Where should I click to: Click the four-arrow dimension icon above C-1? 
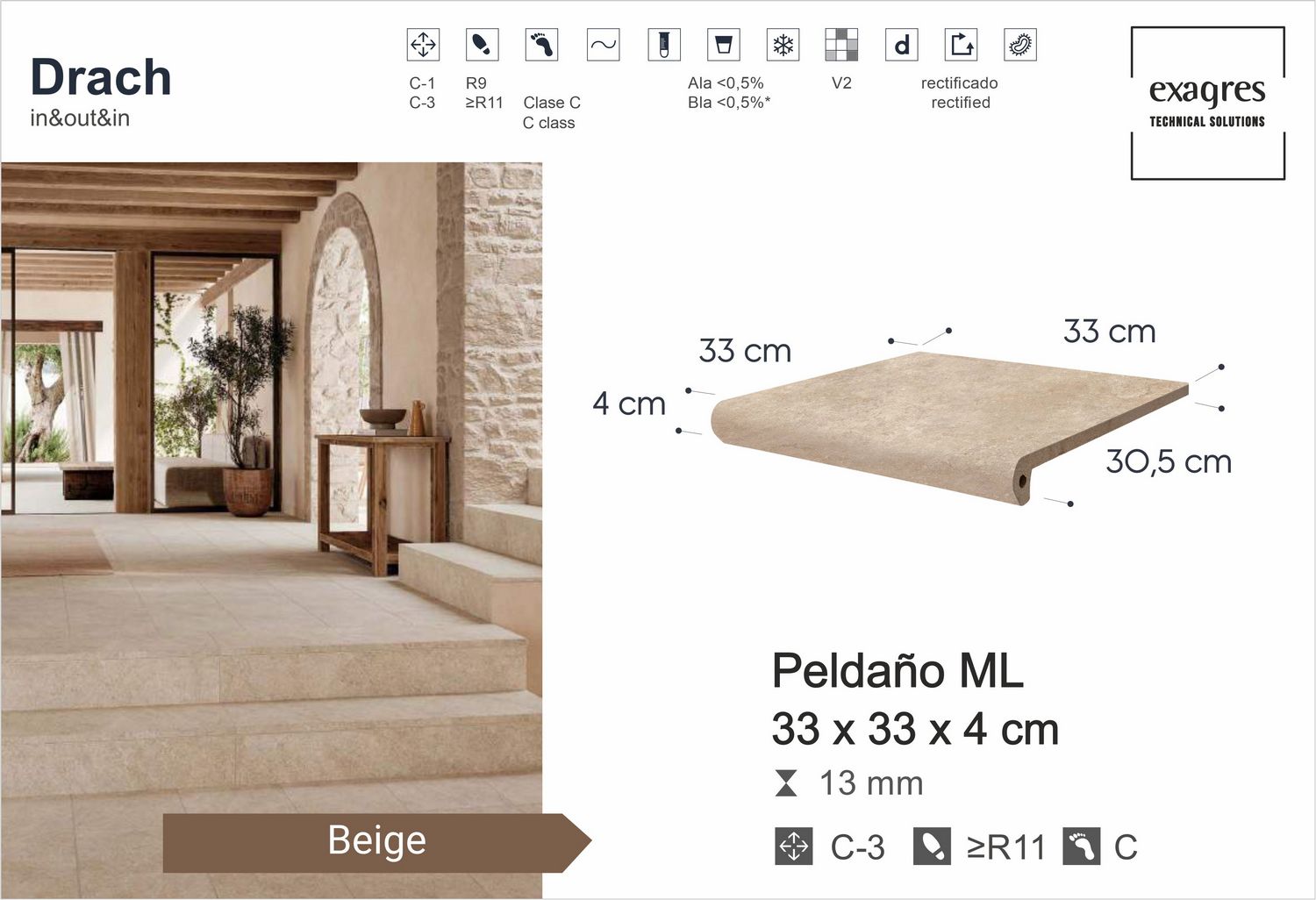pos(424,45)
